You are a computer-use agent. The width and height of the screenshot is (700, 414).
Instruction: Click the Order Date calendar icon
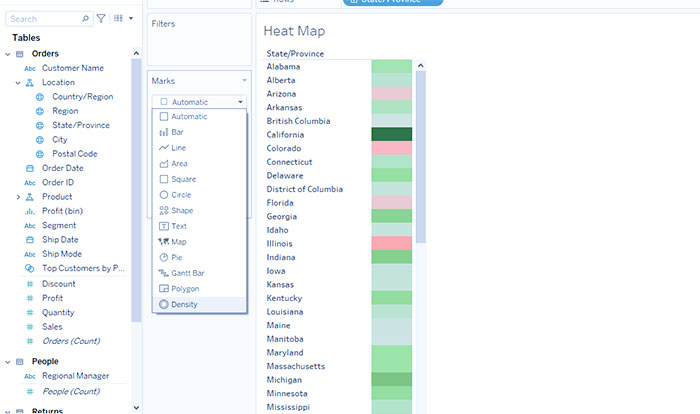click(x=29, y=168)
